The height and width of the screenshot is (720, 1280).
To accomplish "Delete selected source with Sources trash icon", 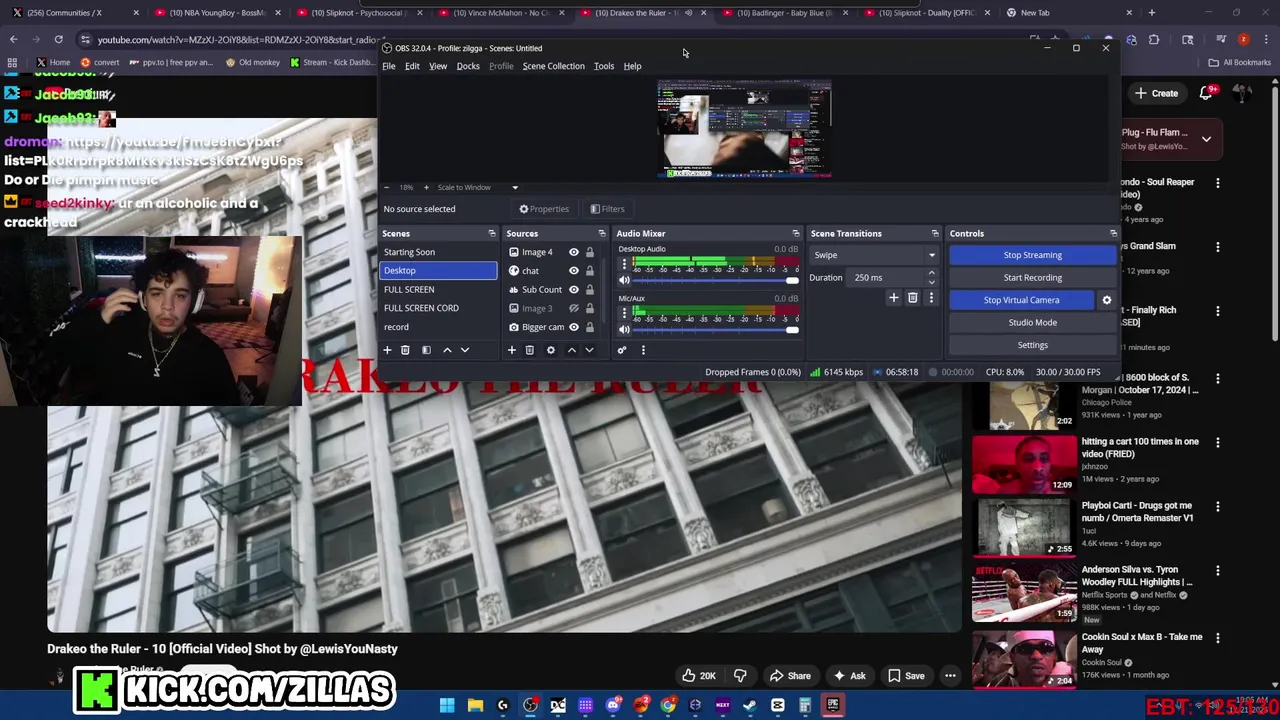I will pos(529,350).
